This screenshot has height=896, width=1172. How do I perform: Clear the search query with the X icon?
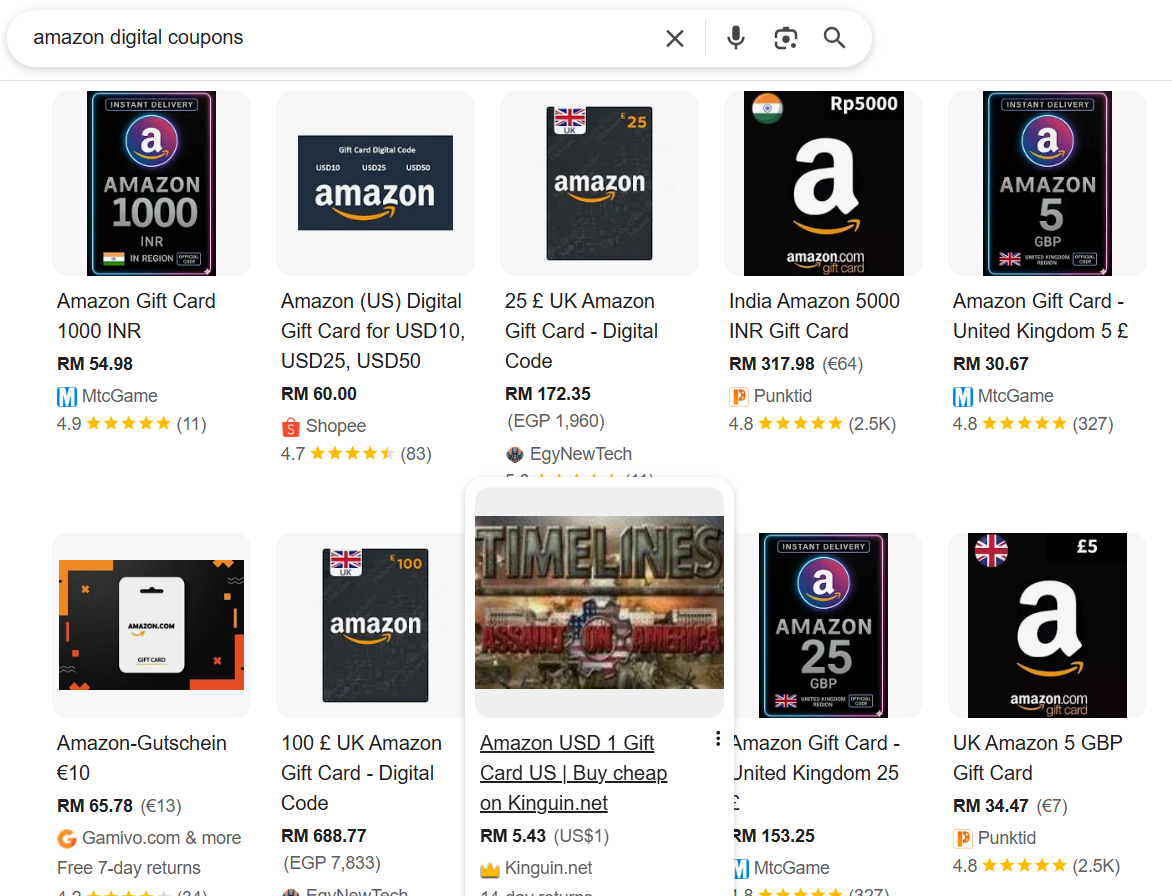(x=674, y=38)
